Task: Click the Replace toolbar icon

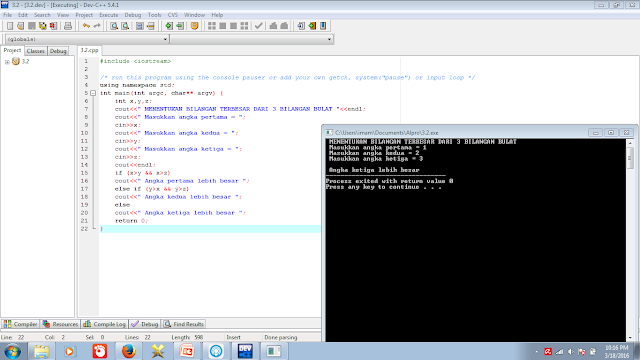Action: (125, 26)
